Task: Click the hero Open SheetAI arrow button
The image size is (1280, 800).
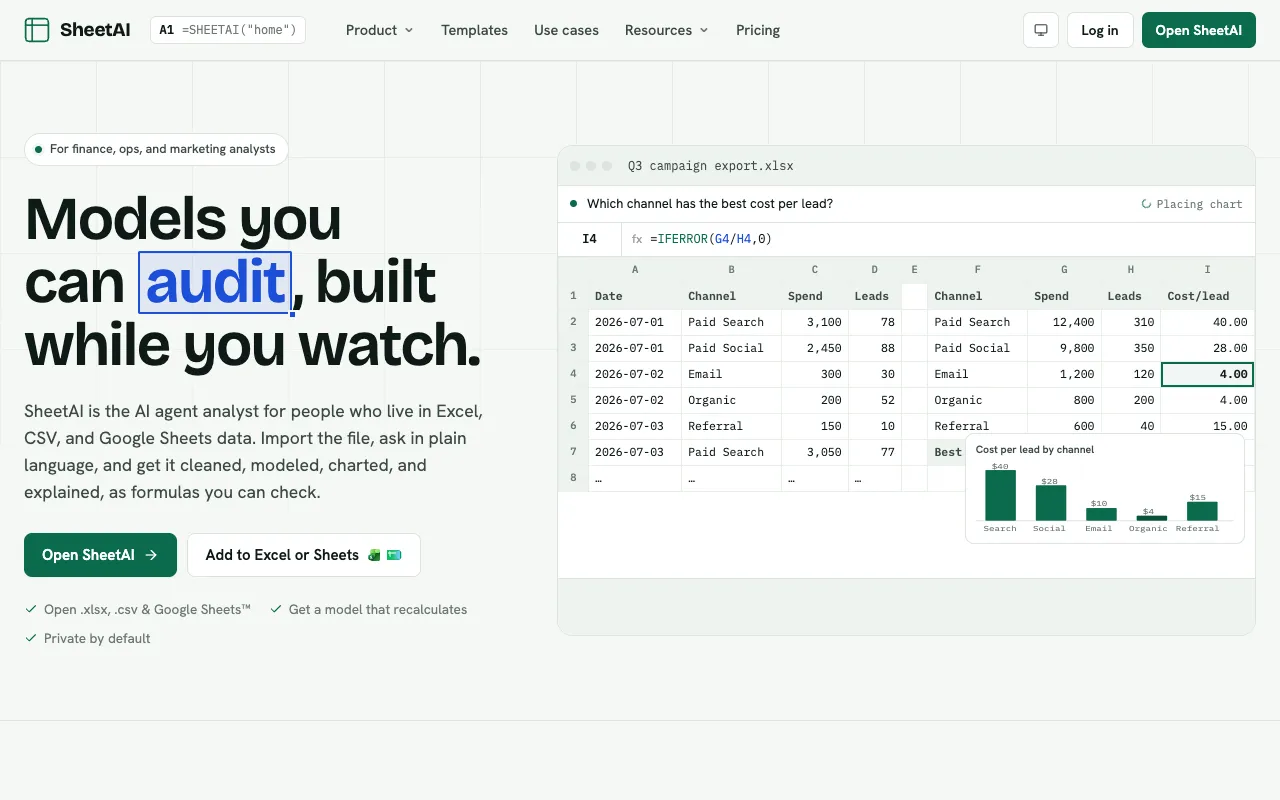Action: click(x=100, y=555)
